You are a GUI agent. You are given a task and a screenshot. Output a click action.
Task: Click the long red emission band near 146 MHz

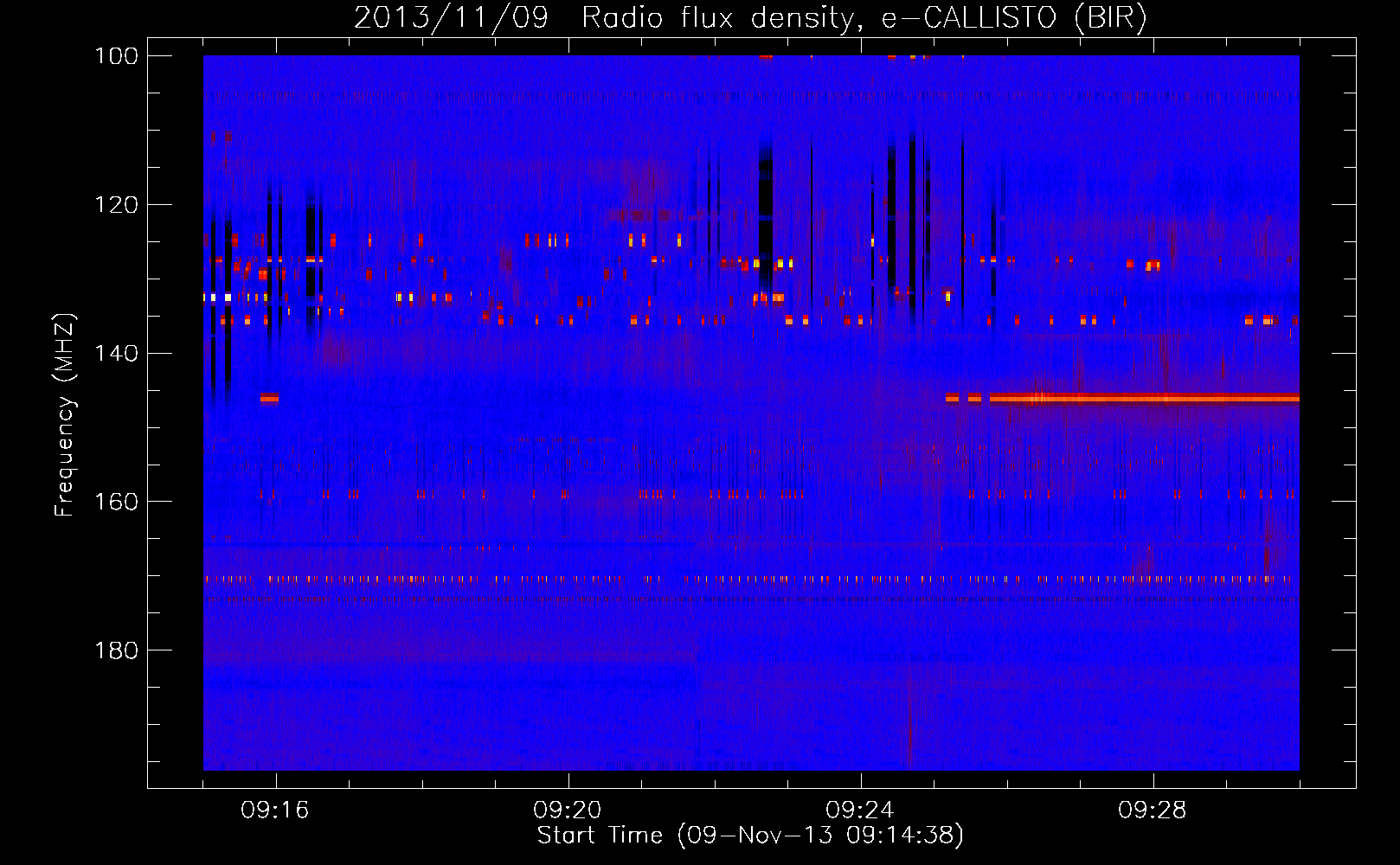point(1144,399)
